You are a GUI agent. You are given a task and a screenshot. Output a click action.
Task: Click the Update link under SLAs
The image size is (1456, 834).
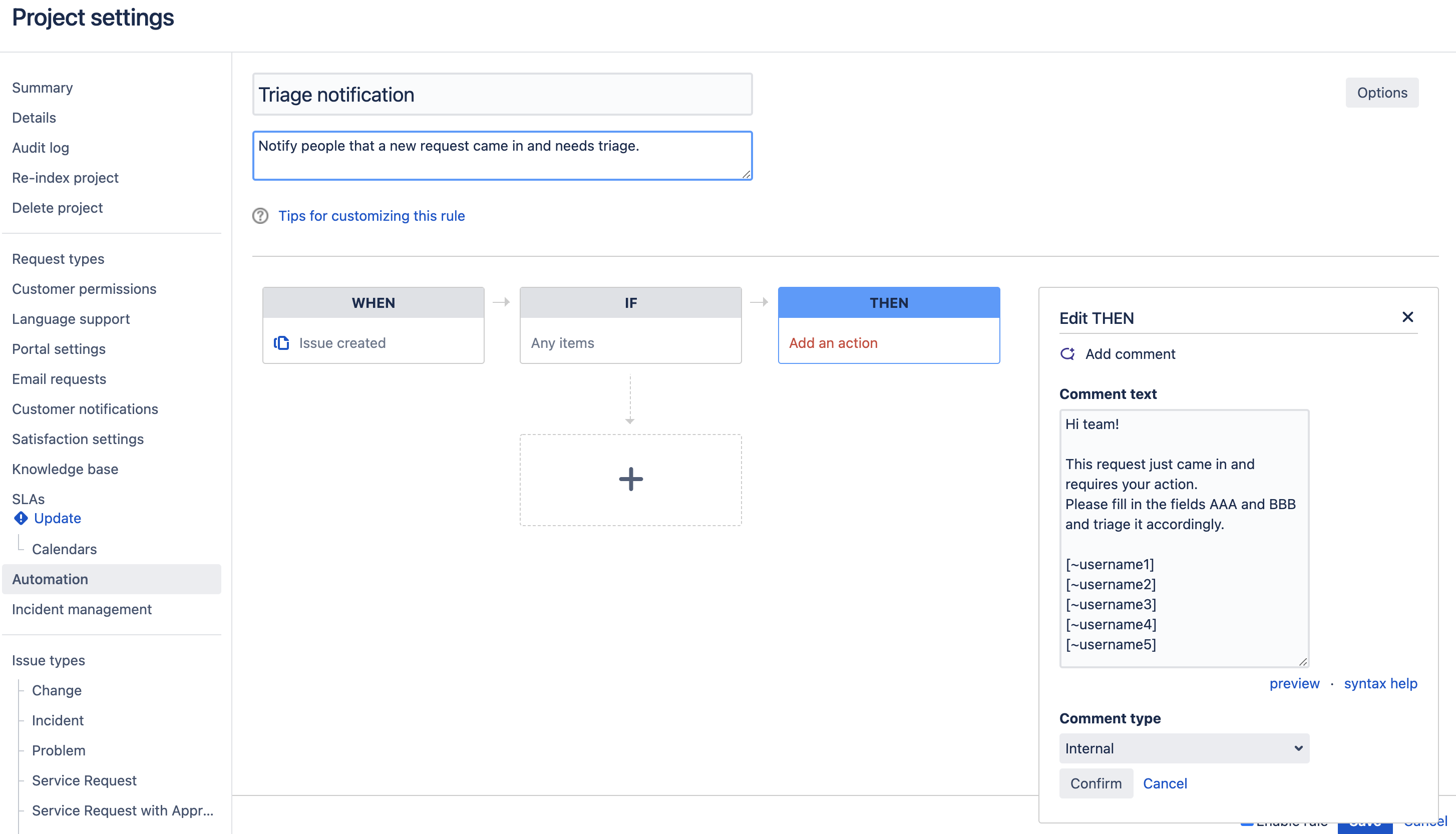pos(57,518)
